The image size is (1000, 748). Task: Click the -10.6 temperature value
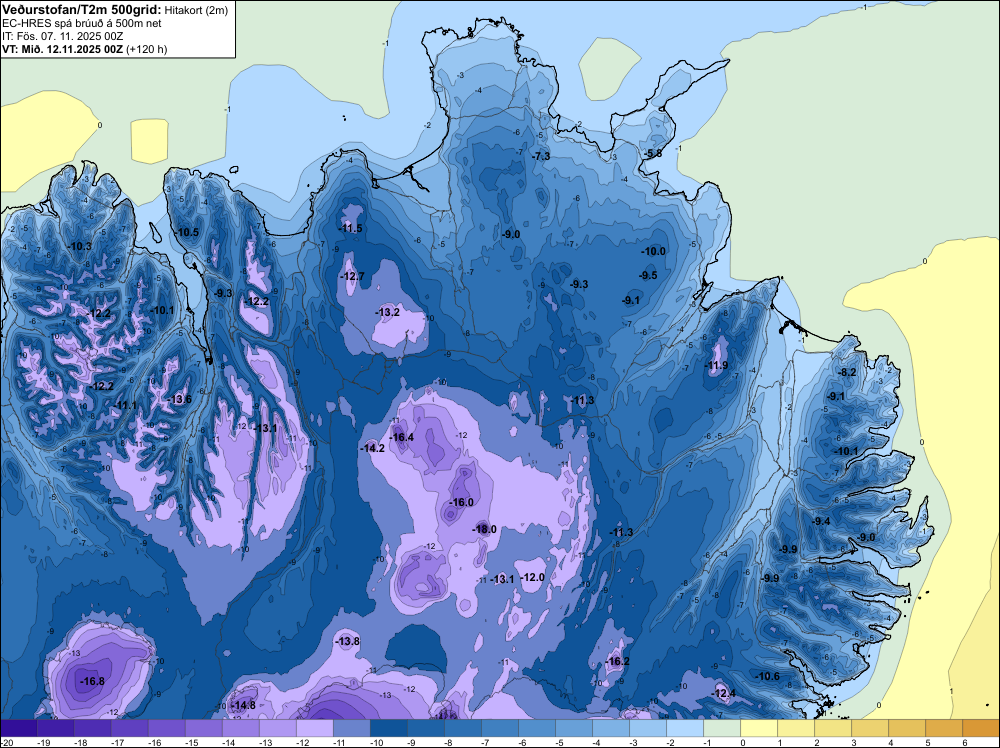tap(767, 676)
